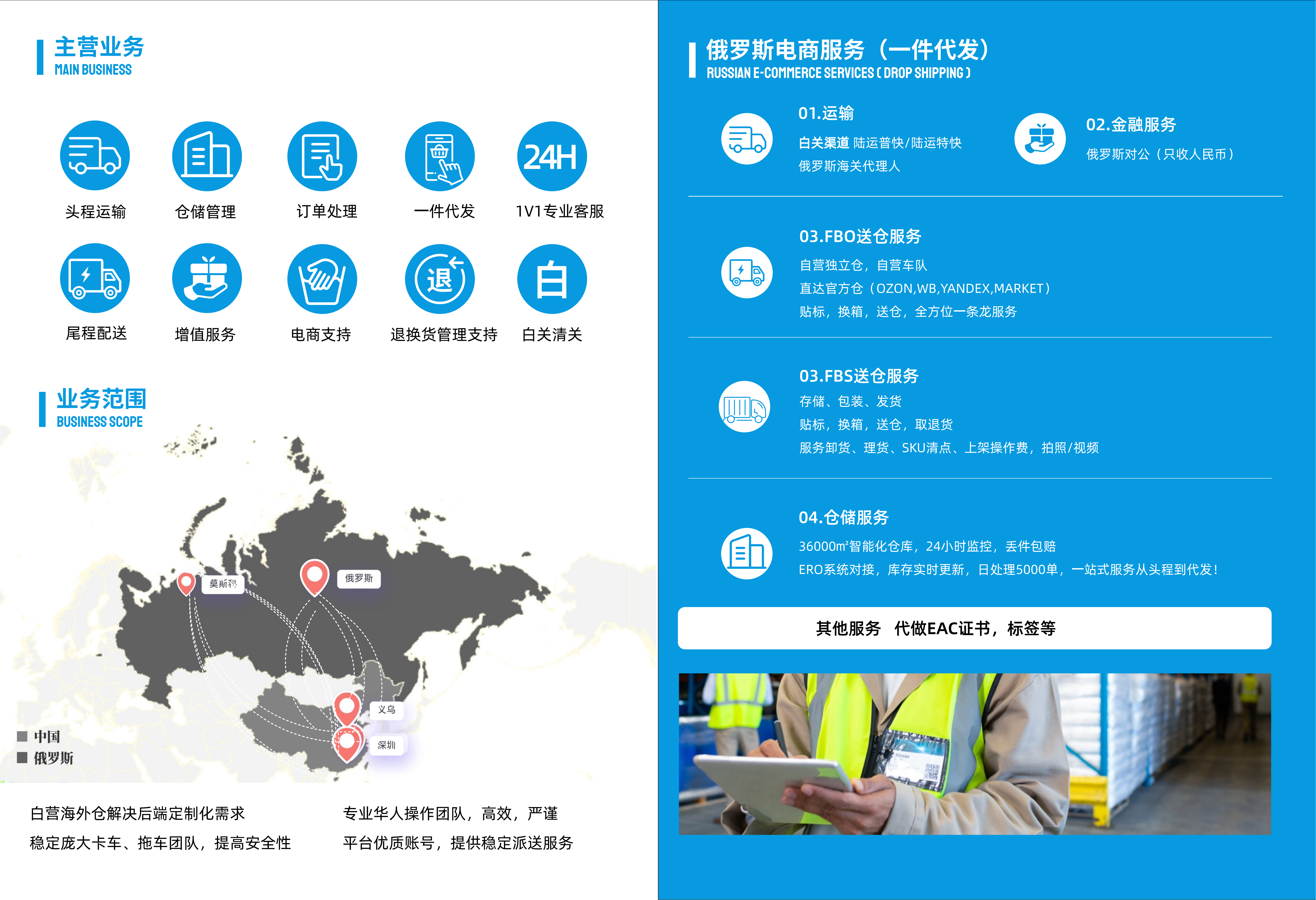Click the 02.金融服务 gift icon
This screenshot has height=900, width=1316.
[x=1040, y=139]
